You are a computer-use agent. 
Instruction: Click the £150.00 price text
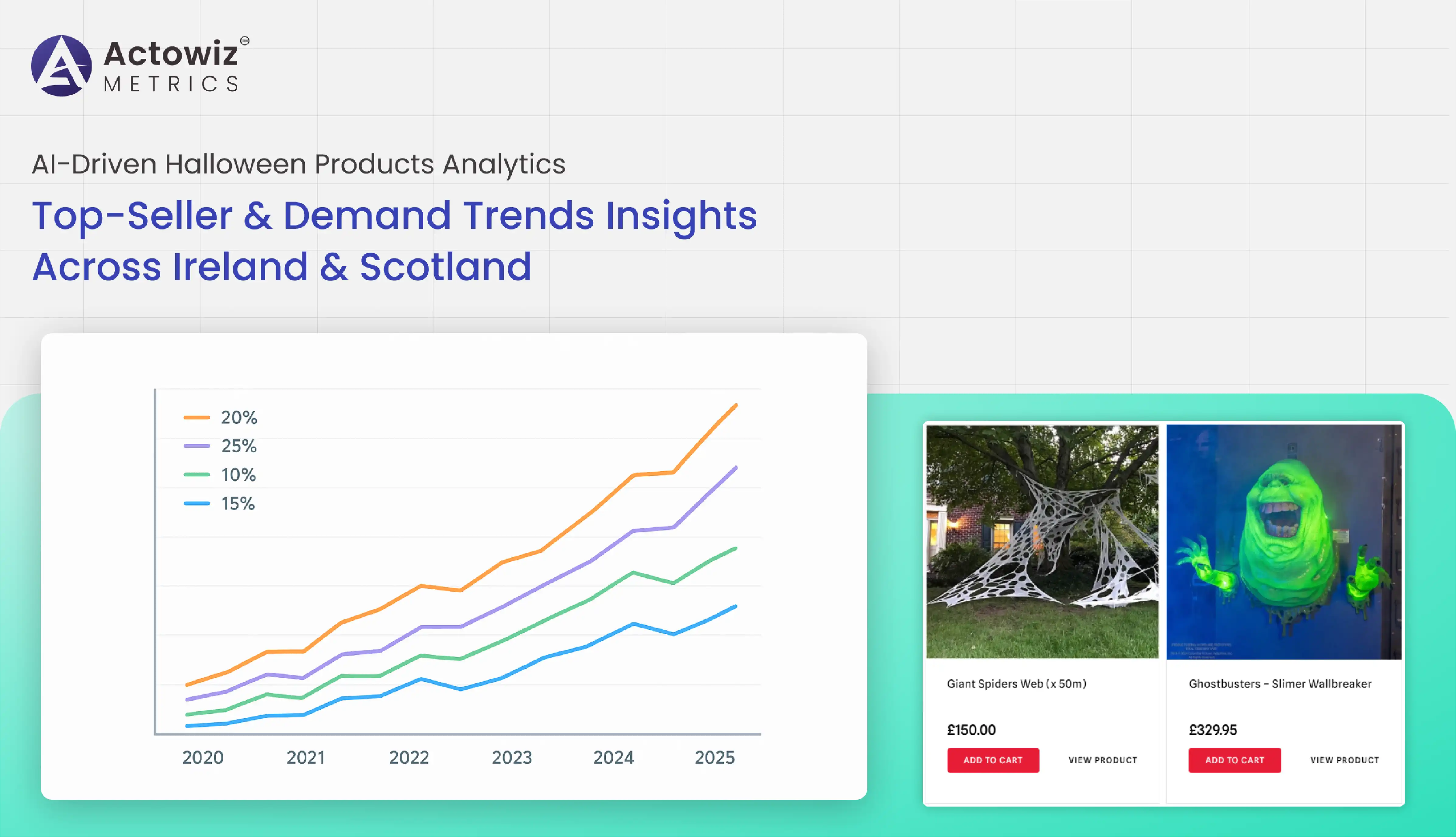(971, 730)
